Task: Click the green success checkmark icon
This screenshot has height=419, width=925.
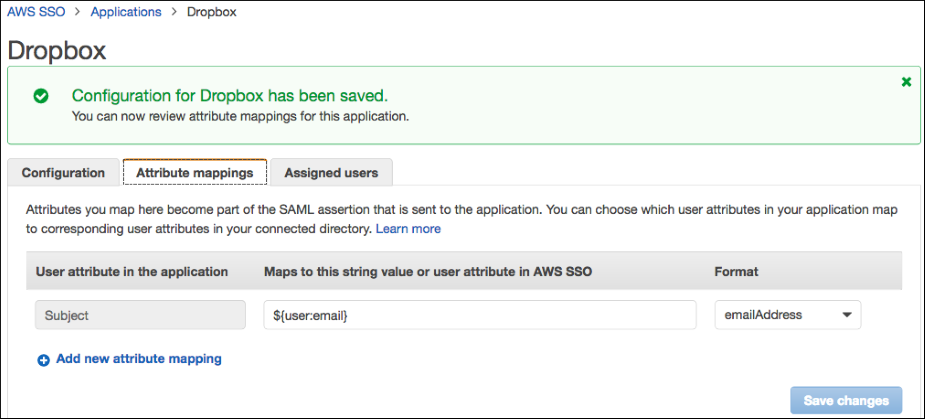Action: (41, 96)
